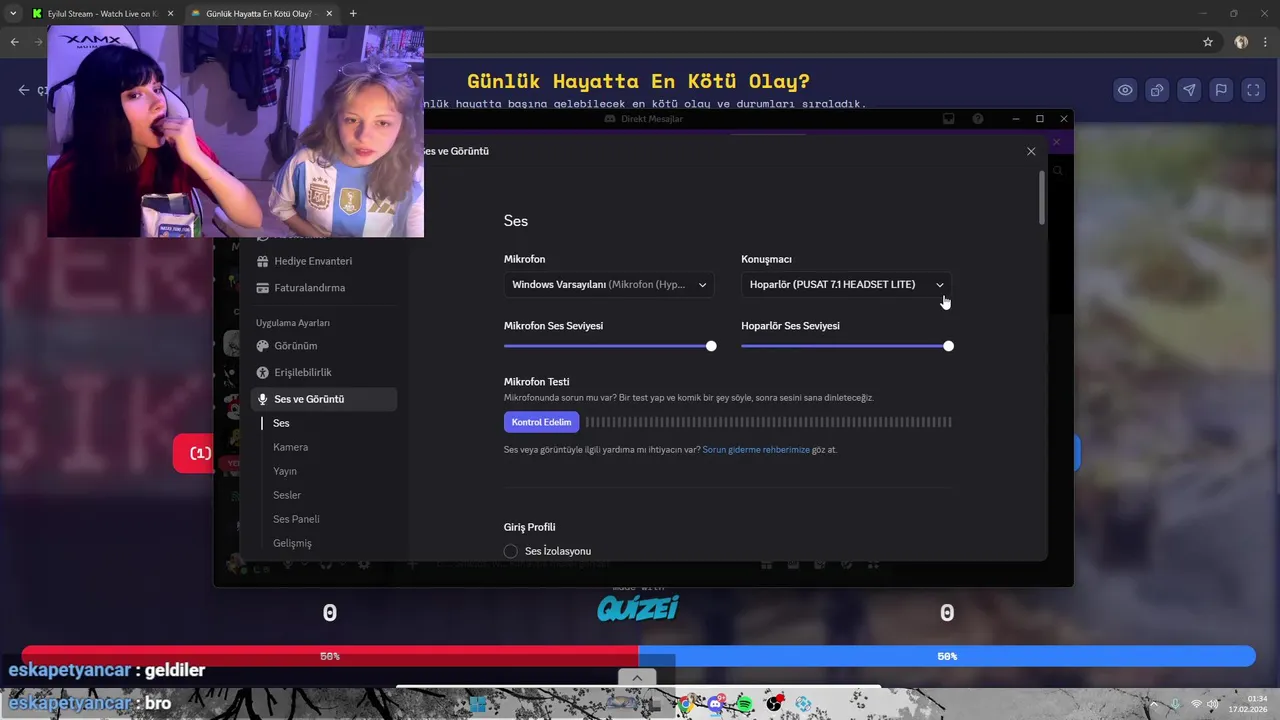Viewport: 1280px width, 720px height.
Task: Open the Mikrofon device dropdown
Action: tap(609, 285)
